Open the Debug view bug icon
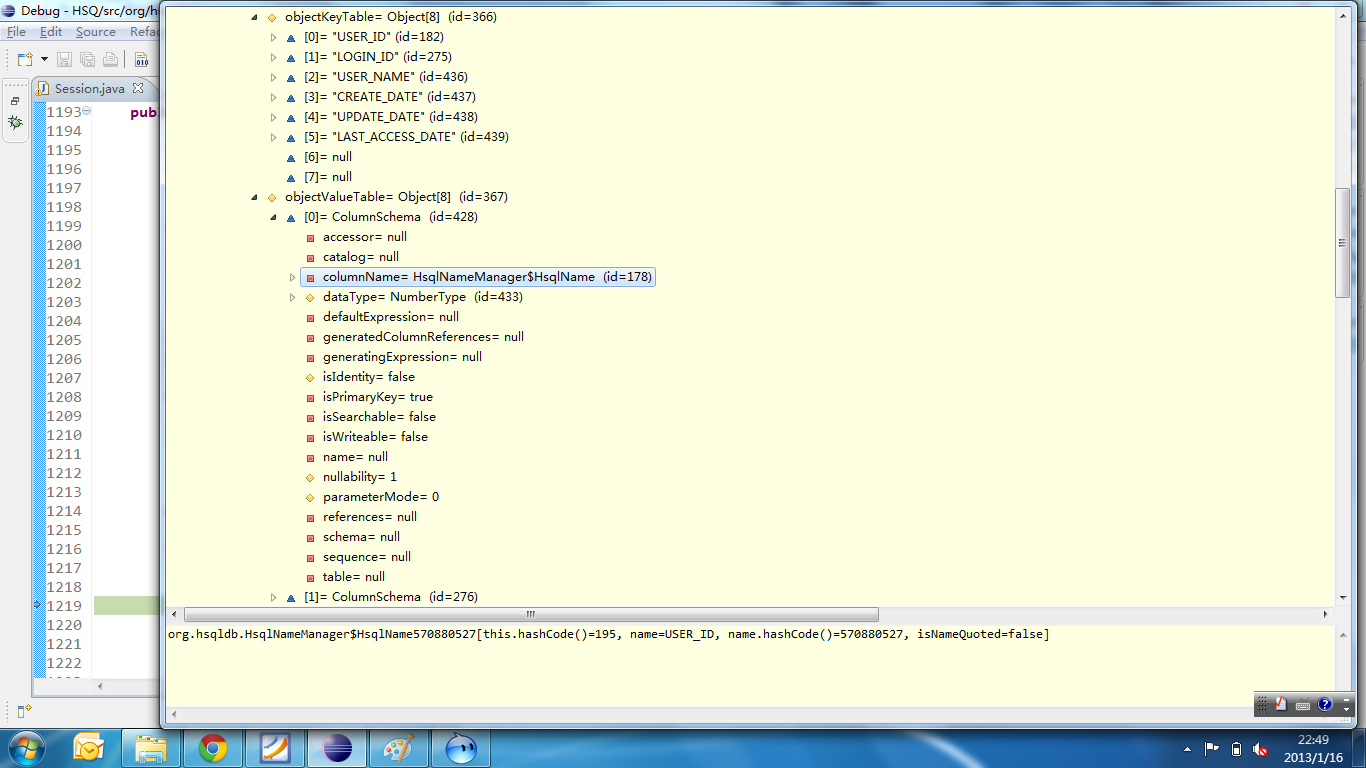Image resolution: width=1366 pixels, height=768 pixels. coord(15,122)
